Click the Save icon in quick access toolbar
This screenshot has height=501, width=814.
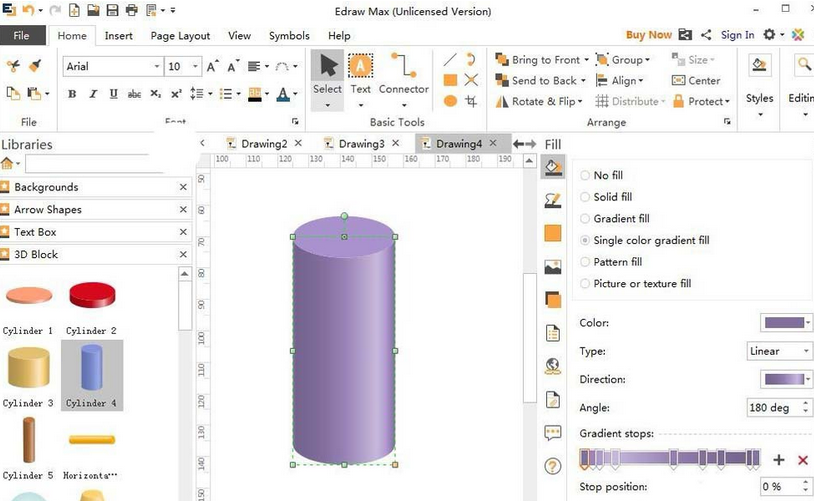click(x=113, y=10)
